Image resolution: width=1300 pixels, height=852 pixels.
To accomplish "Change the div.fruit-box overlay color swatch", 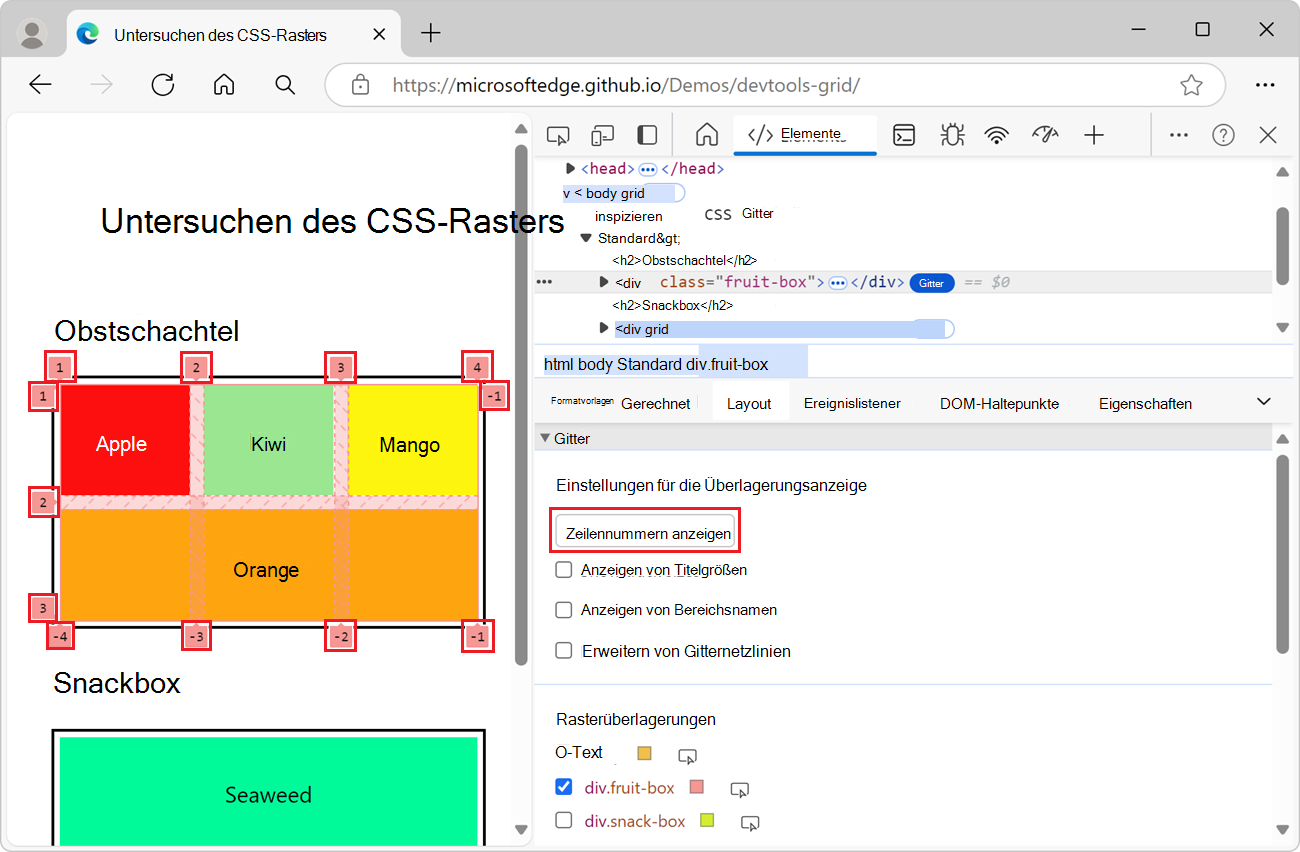I will click(697, 787).
